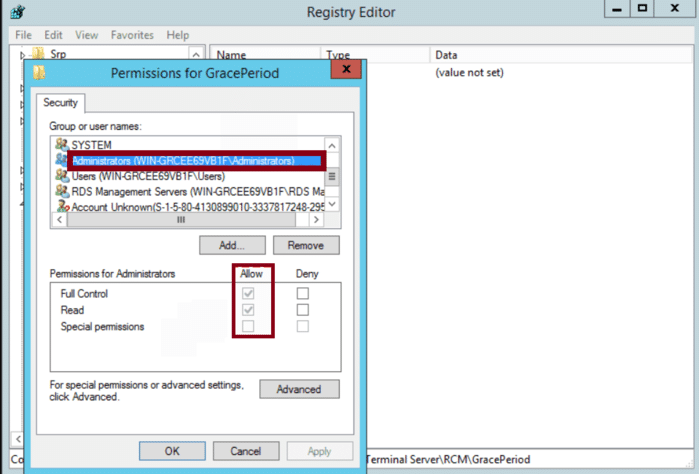Click the horizontal scrollbar thumb in group list
The width and height of the screenshot is (699, 474).
click(181, 219)
